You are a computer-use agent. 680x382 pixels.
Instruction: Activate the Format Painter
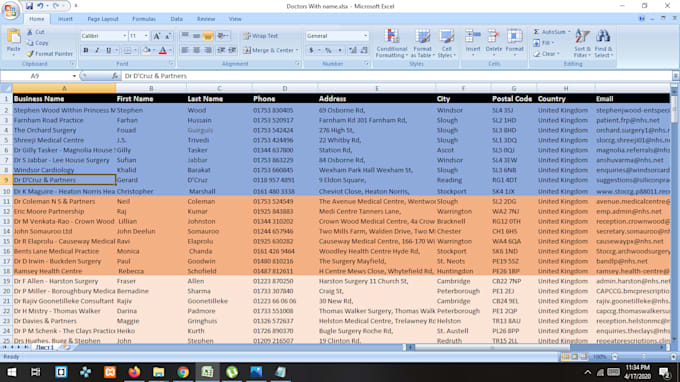(x=49, y=54)
